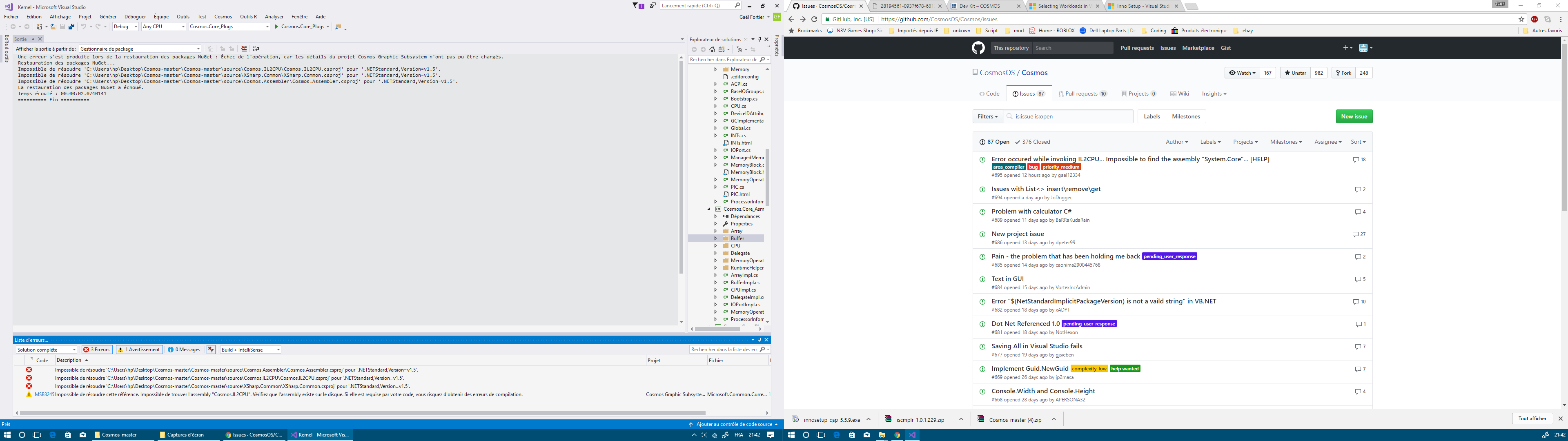Screen dimensions: 1568x441
Task: Click the Open File toolbar icon
Action: tap(53, 27)
